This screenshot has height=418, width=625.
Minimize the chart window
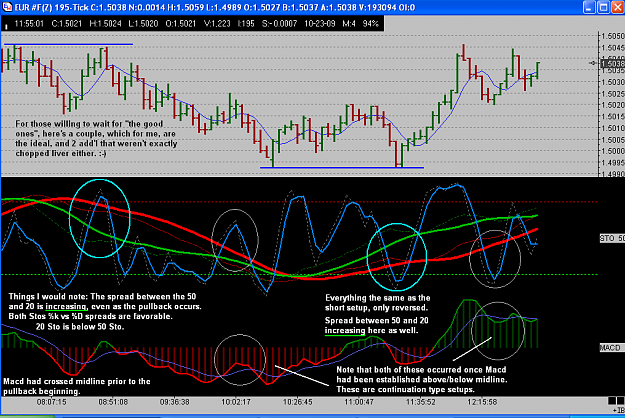click(x=589, y=7)
